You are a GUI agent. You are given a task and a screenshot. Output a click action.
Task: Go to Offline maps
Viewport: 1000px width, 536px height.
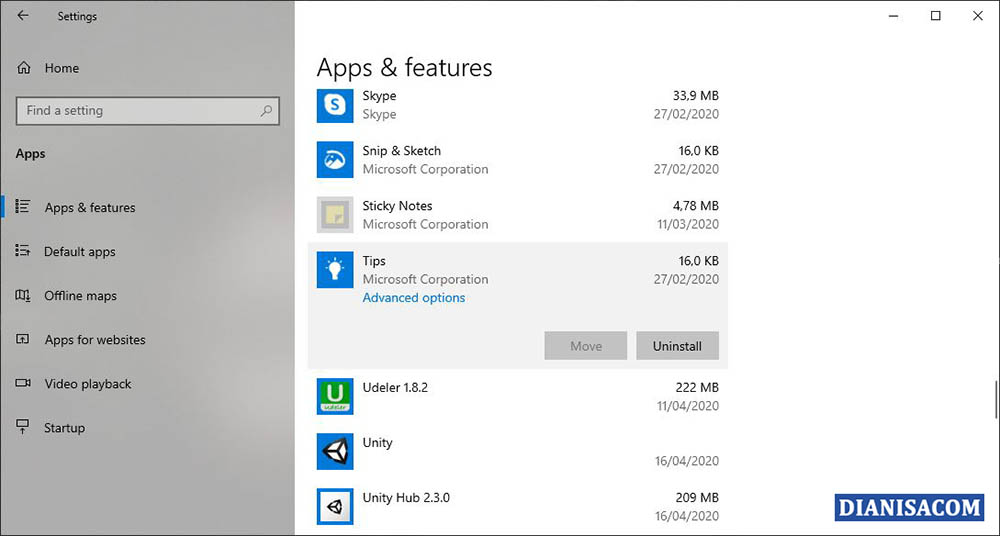pos(80,295)
